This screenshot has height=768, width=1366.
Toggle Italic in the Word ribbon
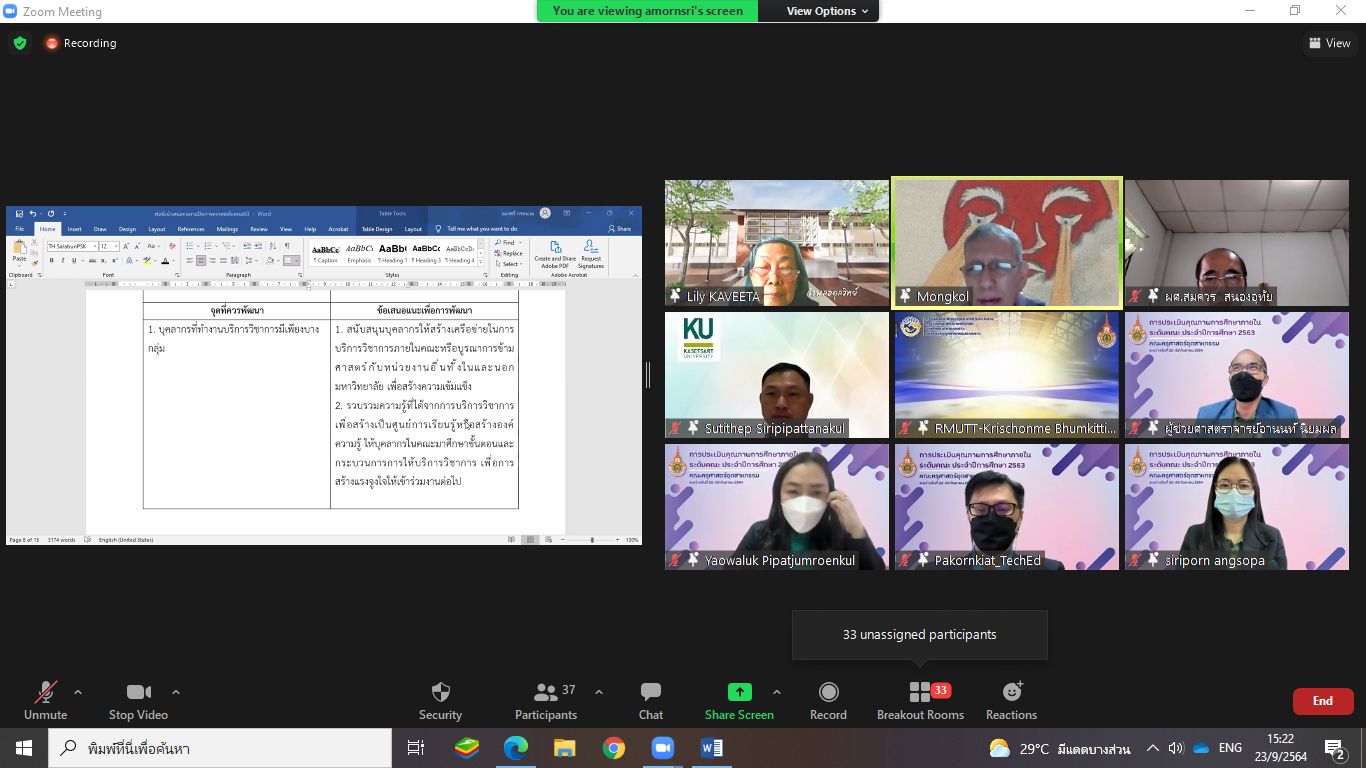tap(63, 261)
